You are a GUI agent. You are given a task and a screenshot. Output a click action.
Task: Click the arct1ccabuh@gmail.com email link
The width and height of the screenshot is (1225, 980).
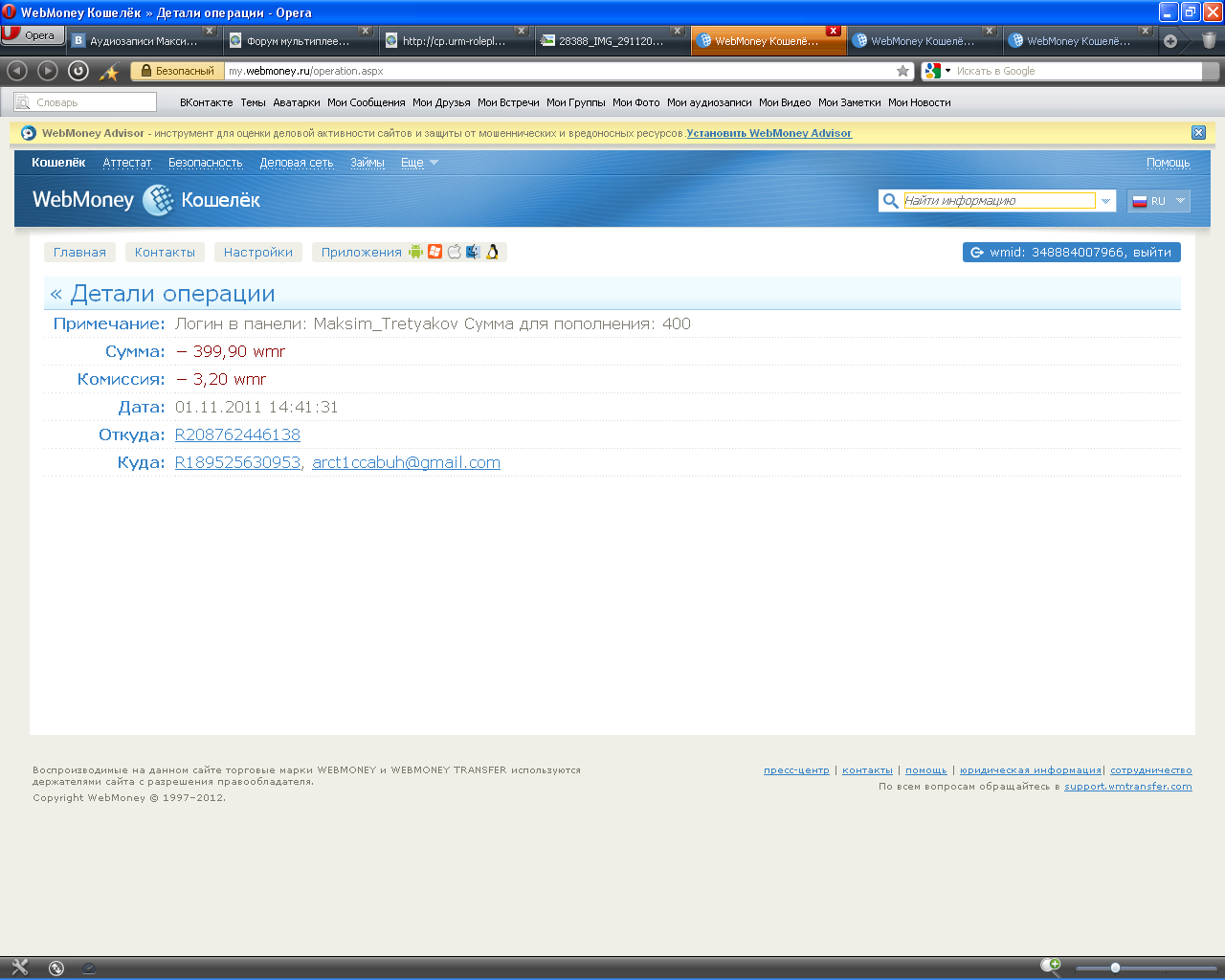coord(406,463)
